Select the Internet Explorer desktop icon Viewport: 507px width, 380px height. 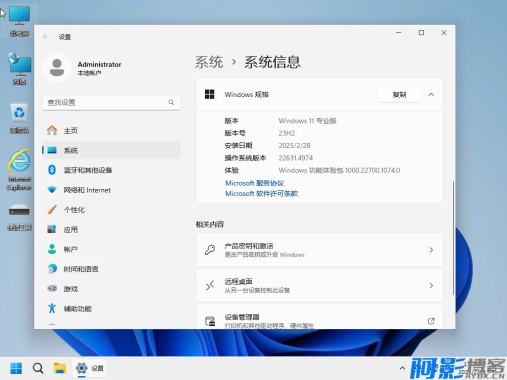(19, 170)
